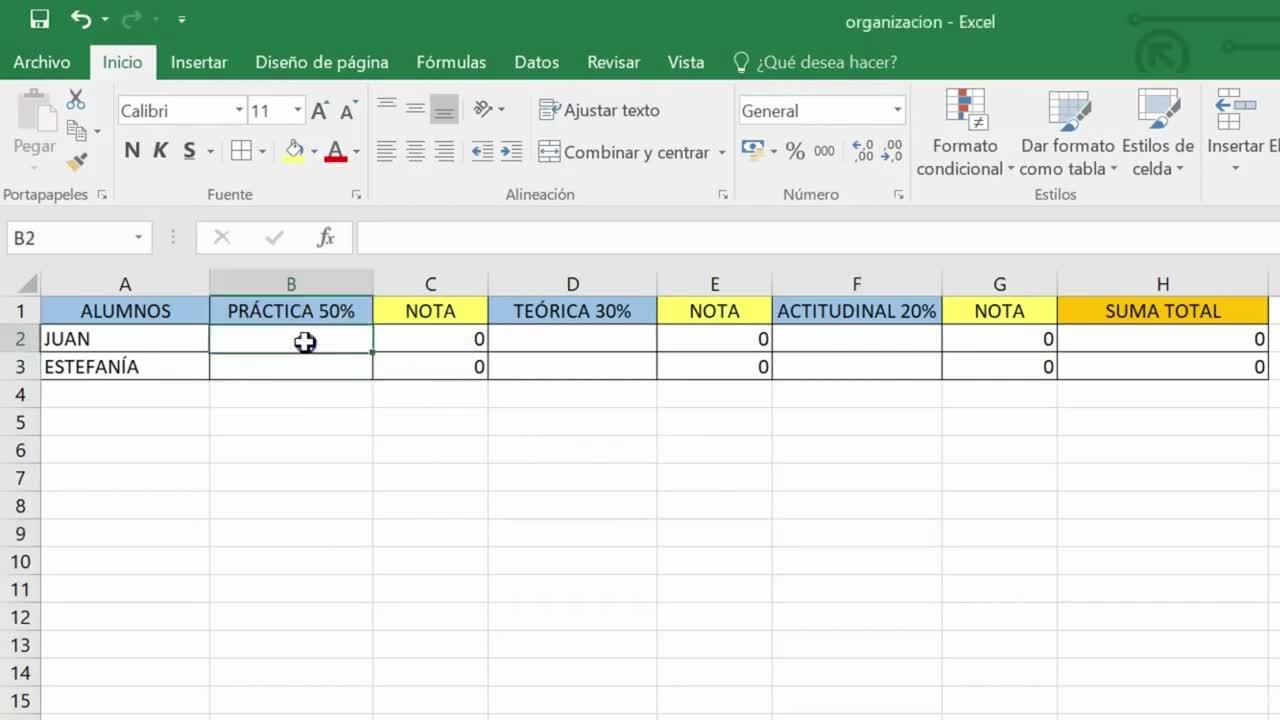Switch to the Vista tab
Screen dimensions: 1280x720
[x=686, y=62]
